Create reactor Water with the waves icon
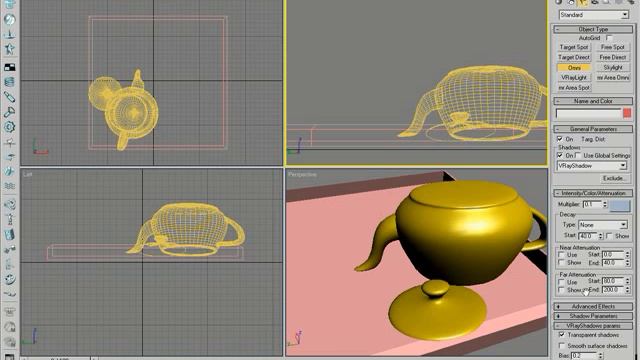Image resolution: width=640 pixels, height=360 pixels. 9,186
